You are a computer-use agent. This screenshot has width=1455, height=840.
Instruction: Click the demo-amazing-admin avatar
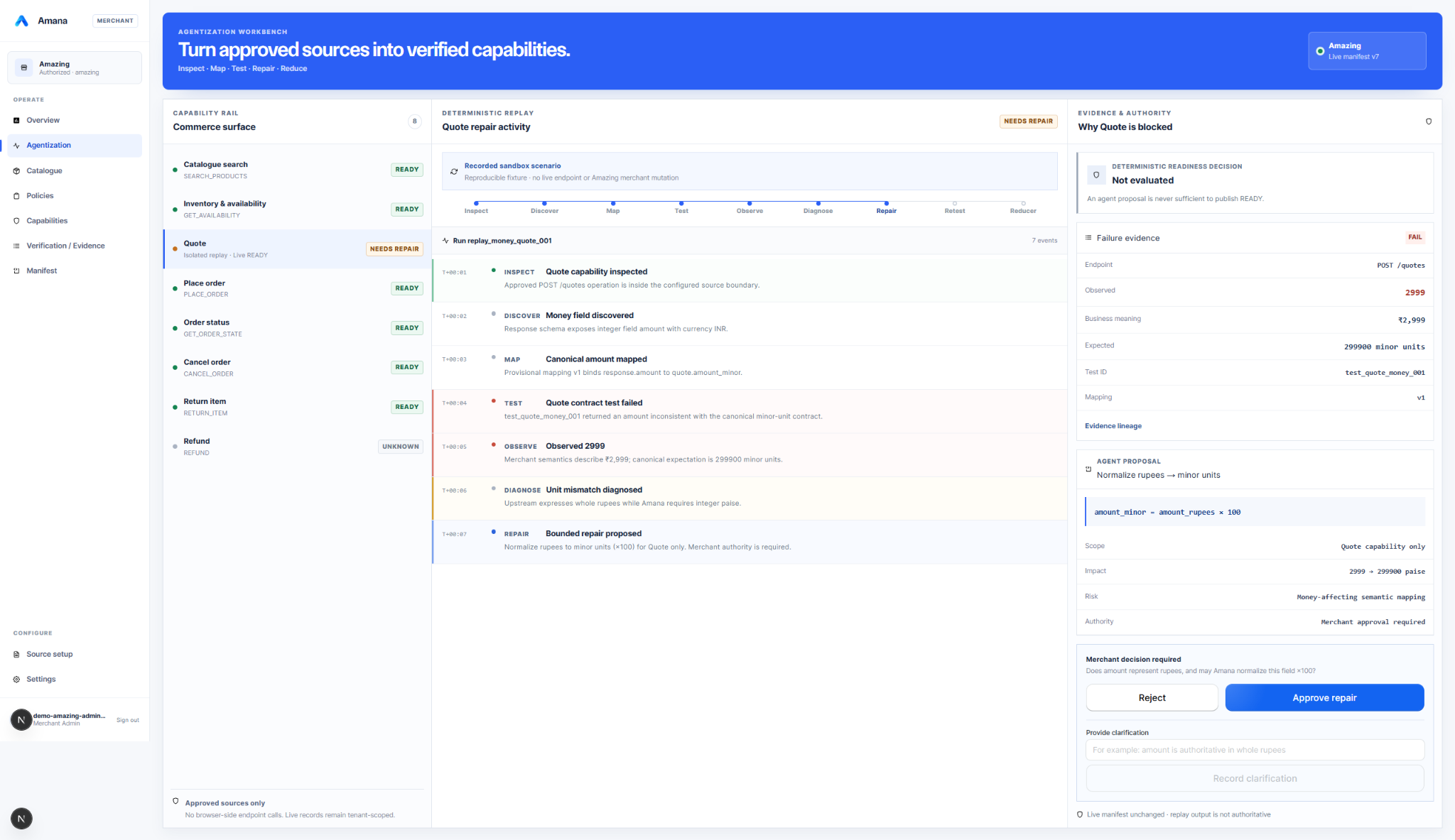pyautogui.click(x=21, y=720)
